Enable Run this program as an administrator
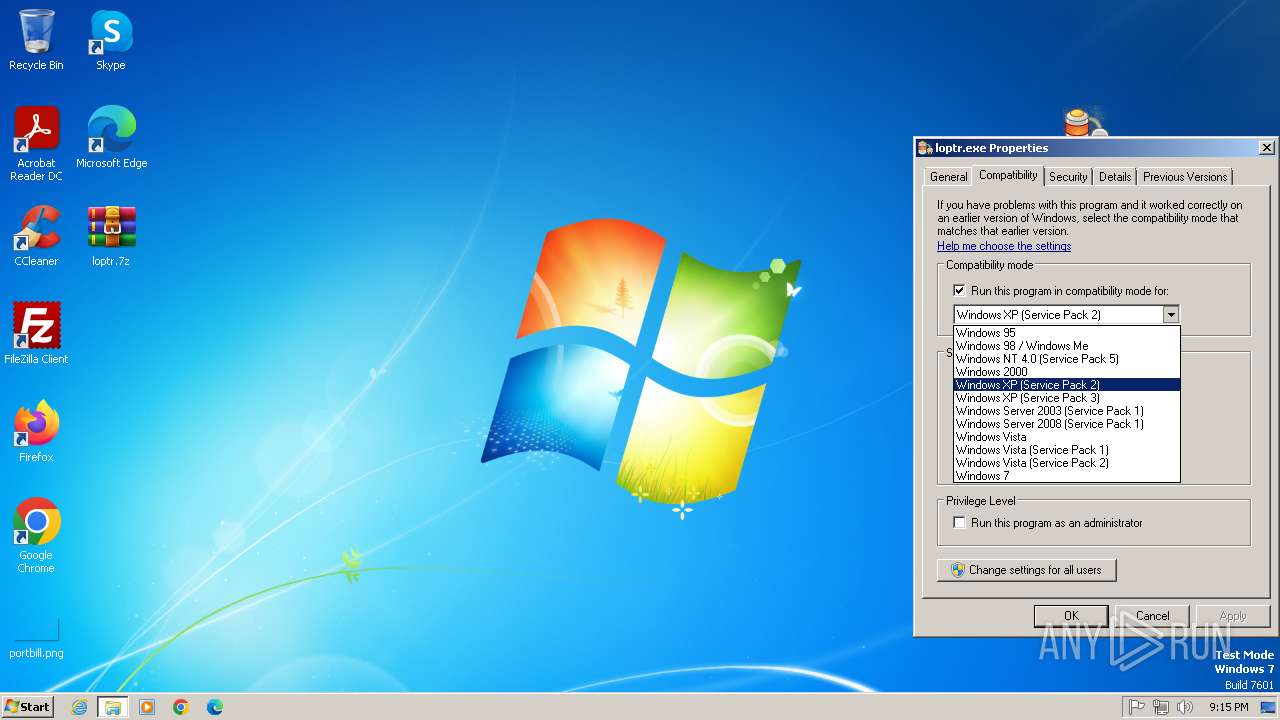1280x720 pixels. pyautogui.click(x=959, y=523)
